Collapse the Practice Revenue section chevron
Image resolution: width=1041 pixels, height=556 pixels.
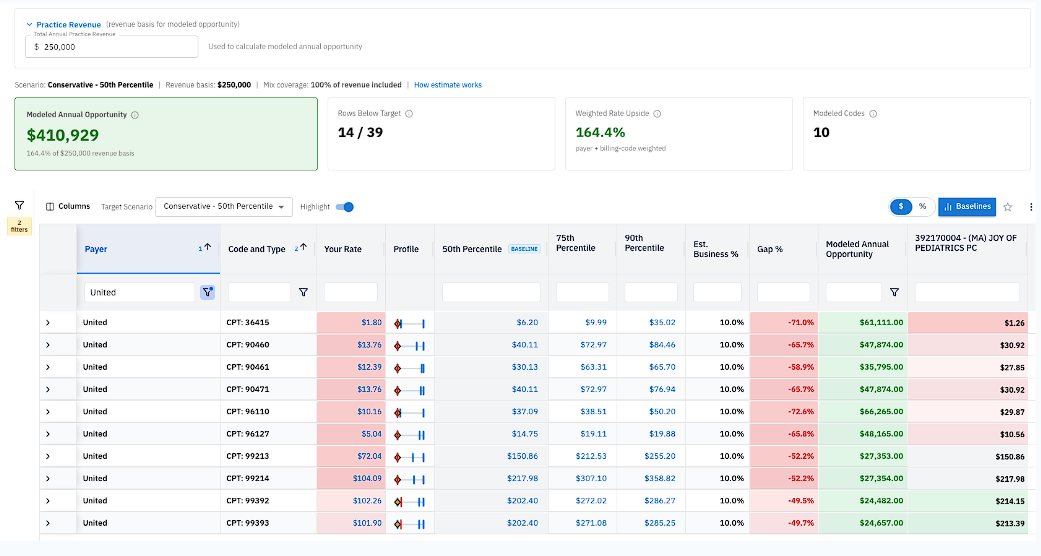pyautogui.click(x=29, y=25)
